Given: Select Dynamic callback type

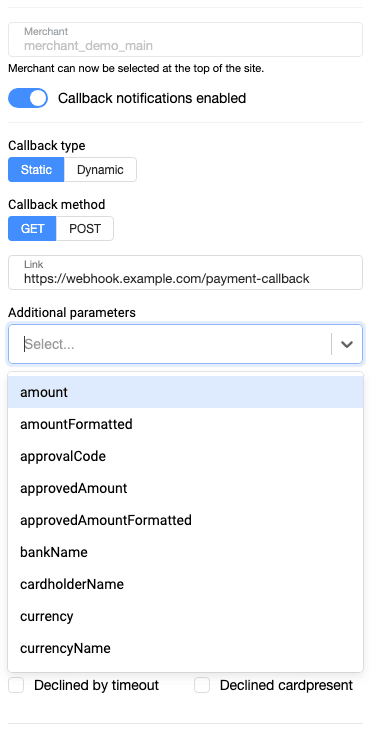Looking at the screenshot, I should point(100,170).
